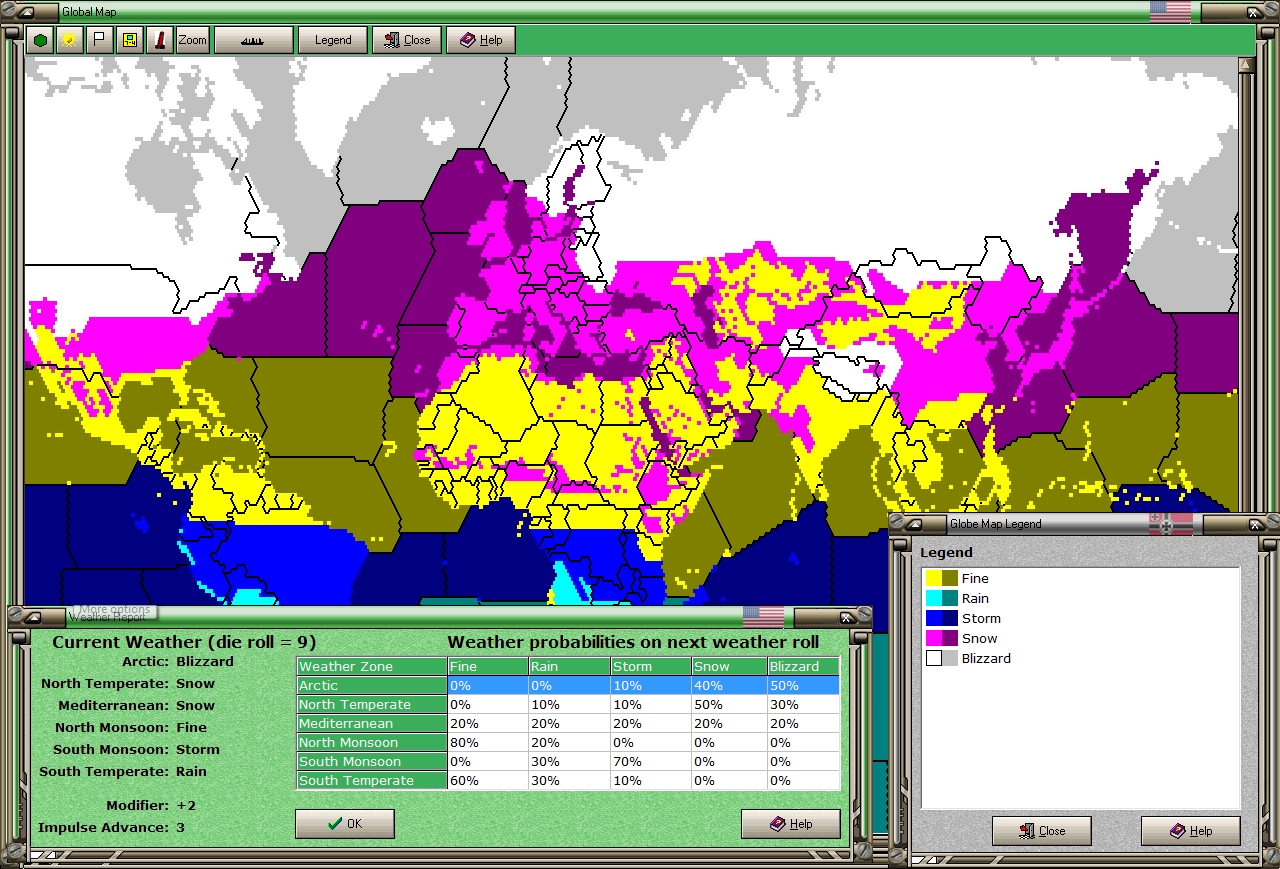Viewport: 1280px width, 869px height.
Task: Click the Weather Zone column header
Action: [x=372, y=667]
